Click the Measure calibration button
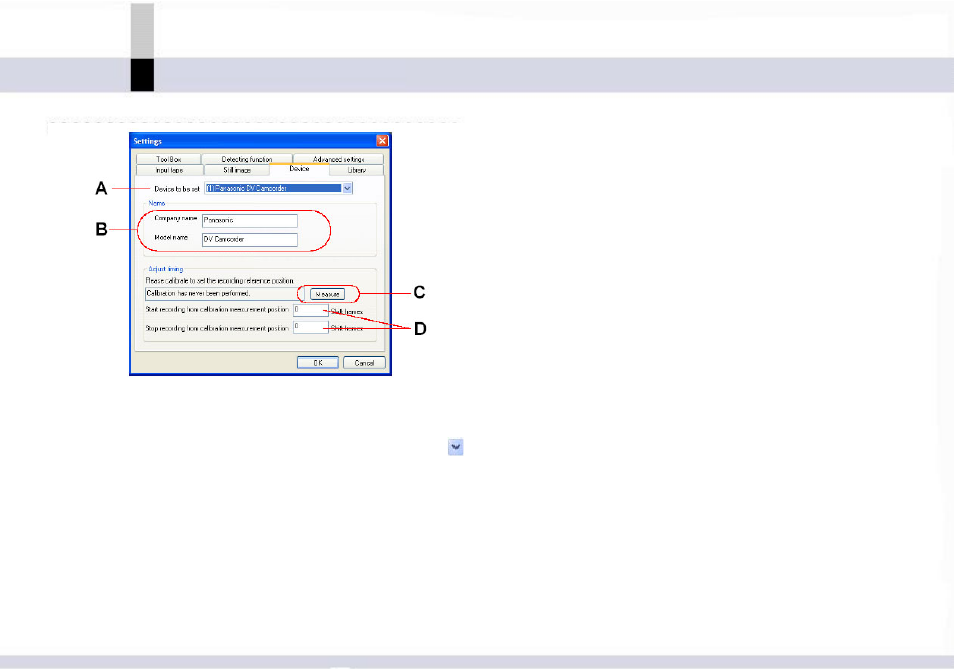The height and width of the screenshot is (669, 954). pos(327,294)
